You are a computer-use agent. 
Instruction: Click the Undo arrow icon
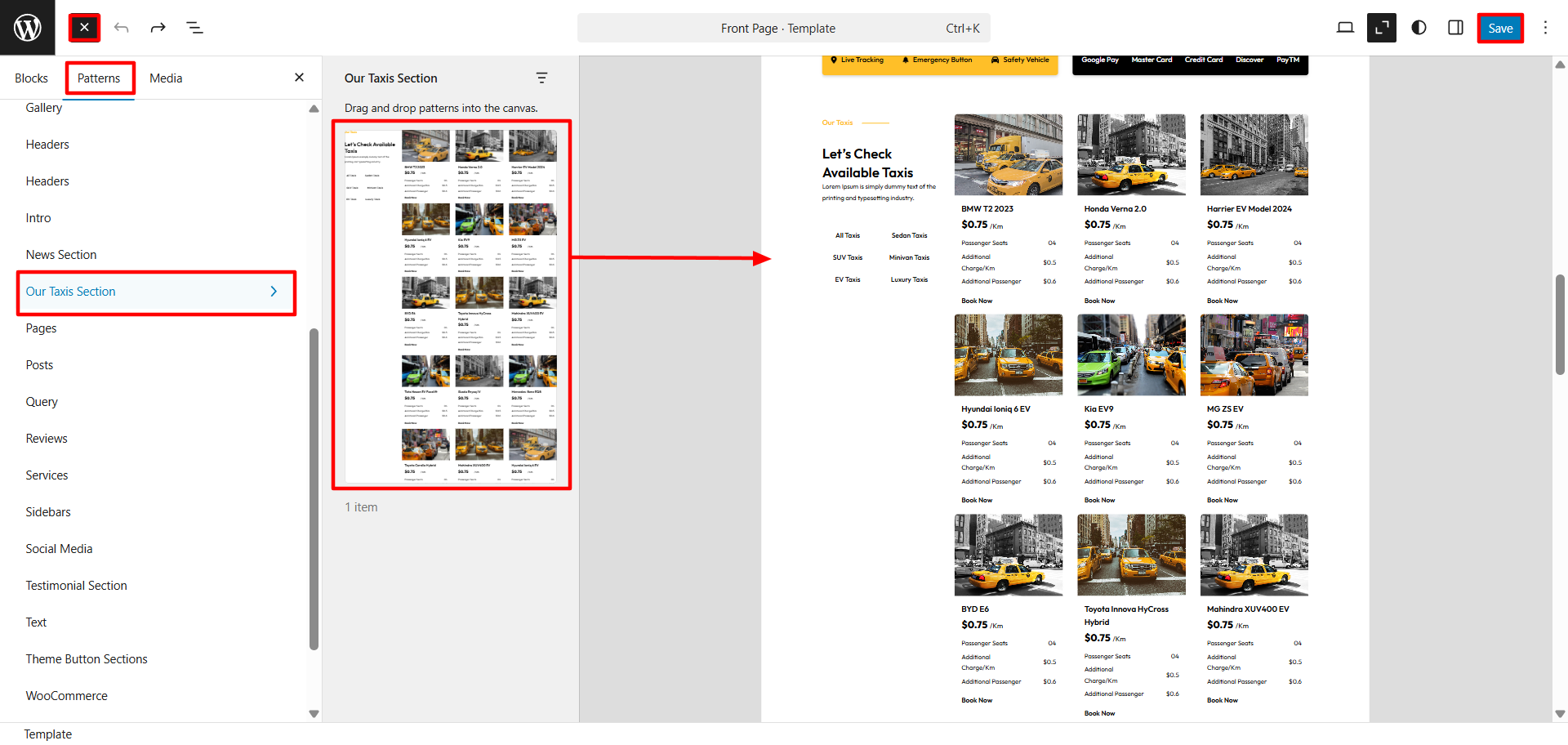pyautogui.click(x=122, y=28)
